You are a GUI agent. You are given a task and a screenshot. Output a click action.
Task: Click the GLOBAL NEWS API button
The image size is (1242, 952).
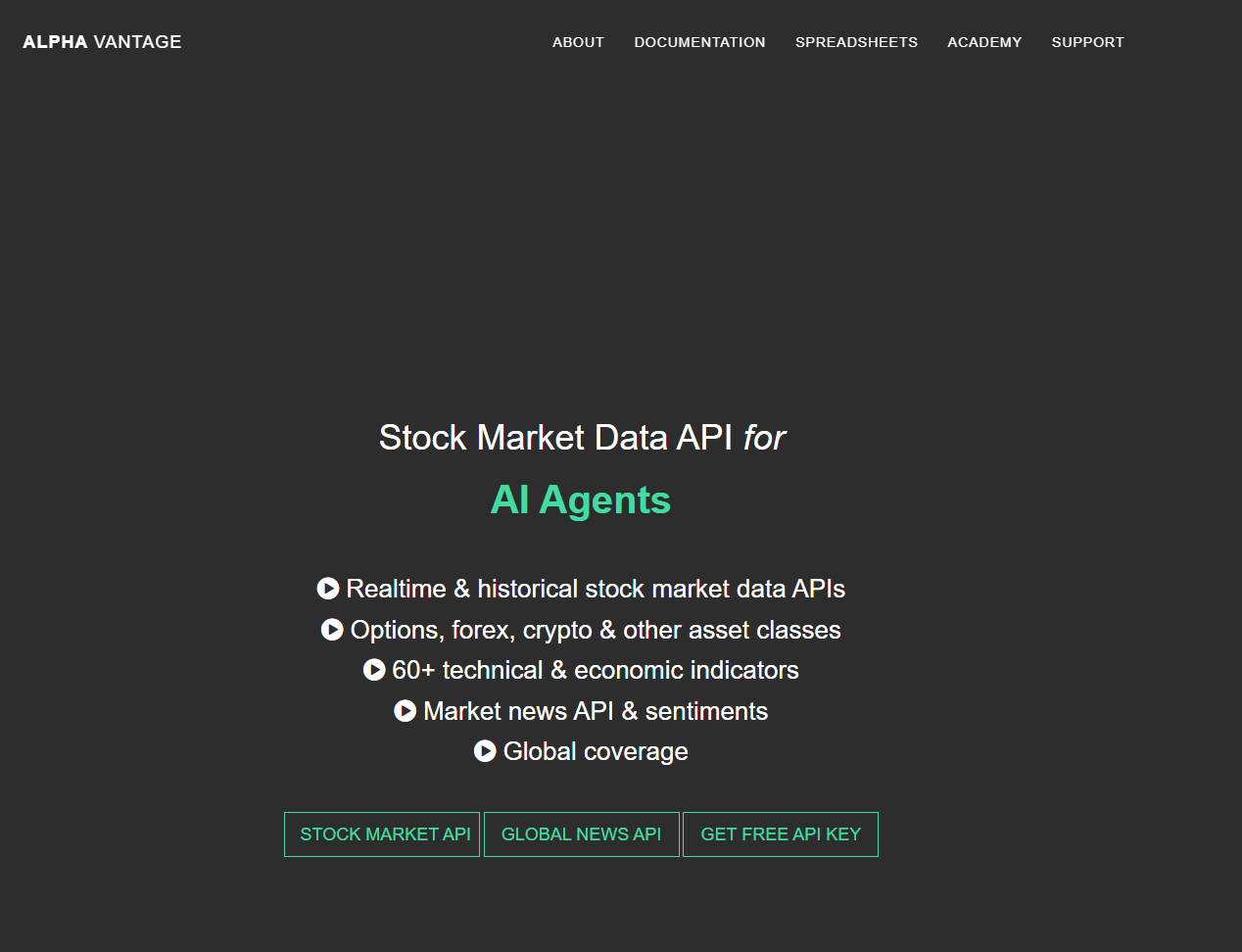[581, 833]
